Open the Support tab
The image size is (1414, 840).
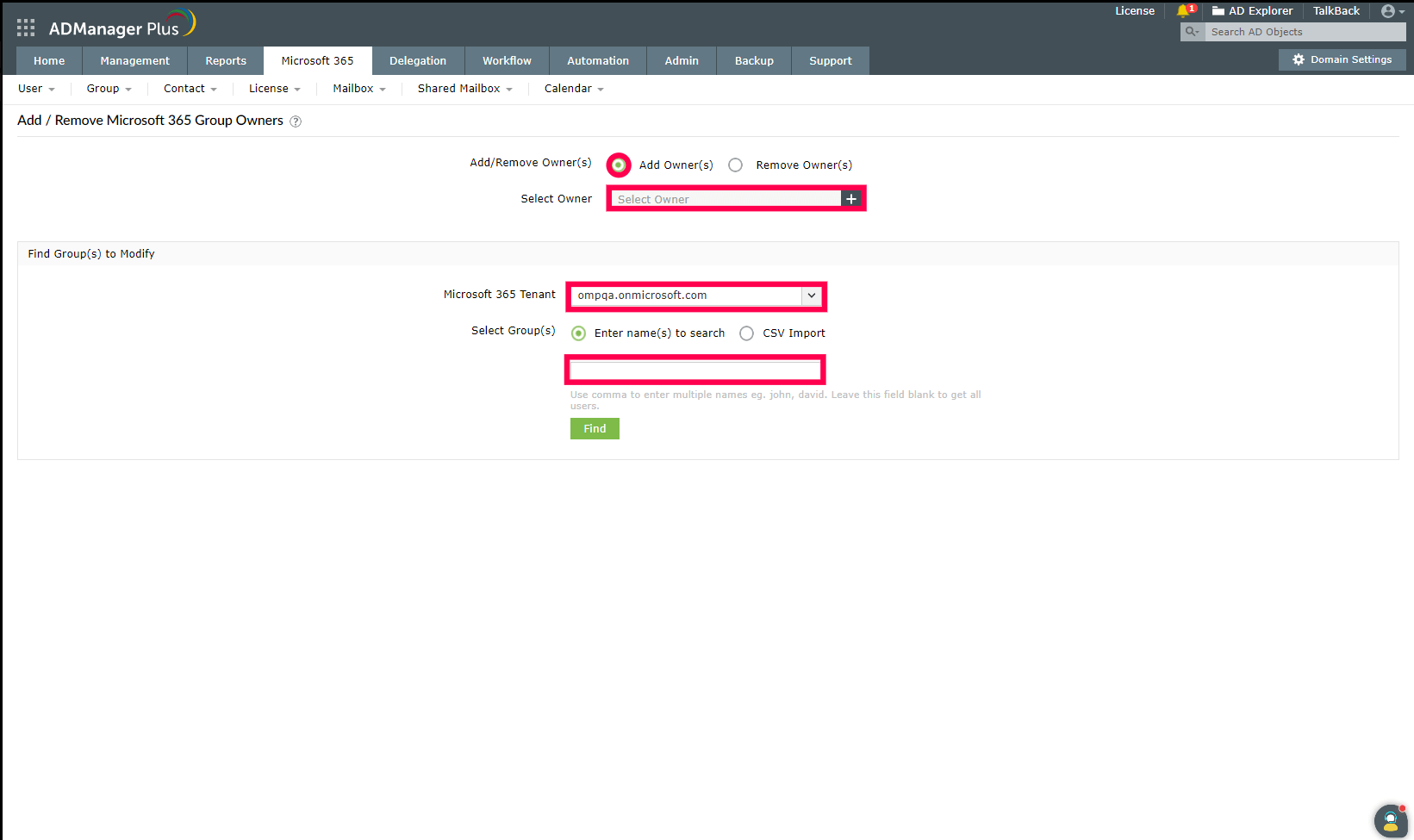pos(831,60)
